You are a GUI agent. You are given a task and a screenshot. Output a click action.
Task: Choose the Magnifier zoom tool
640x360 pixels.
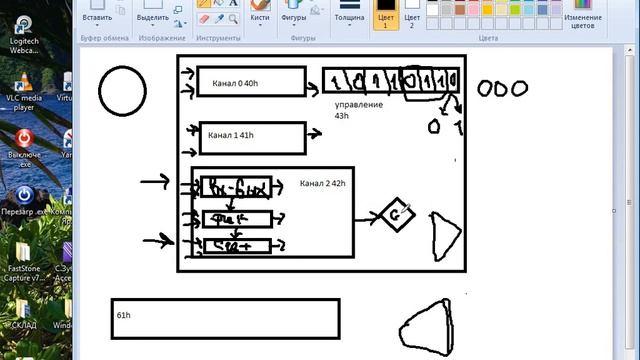(233, 19)
